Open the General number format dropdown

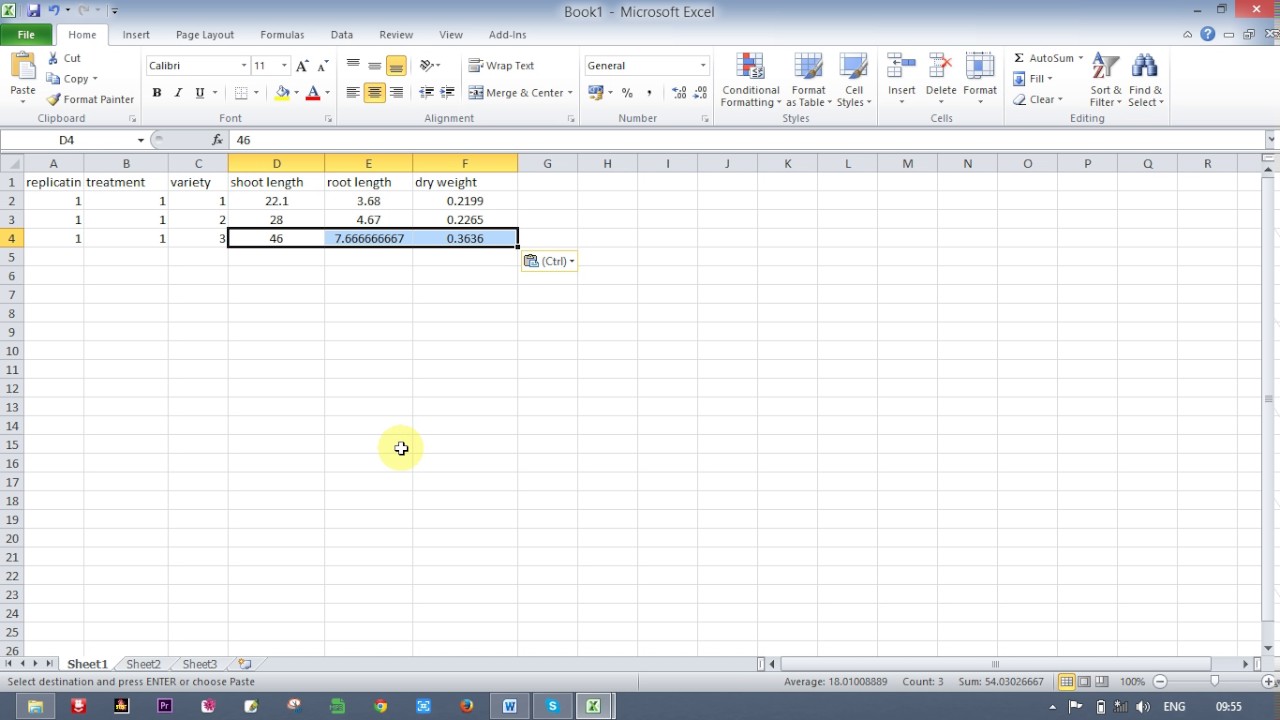pos(703,66)
